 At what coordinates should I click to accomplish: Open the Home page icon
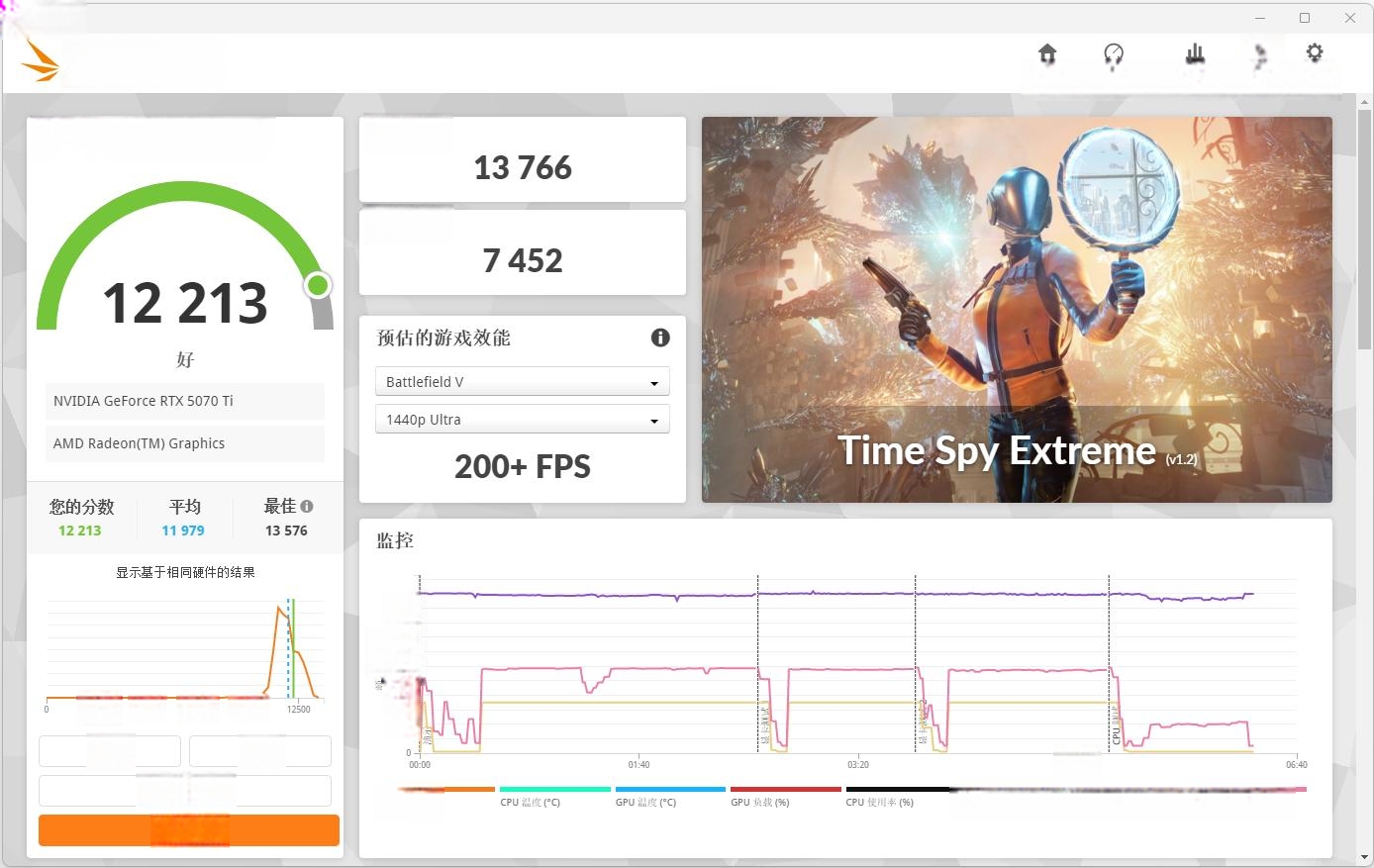[1047, 54]
